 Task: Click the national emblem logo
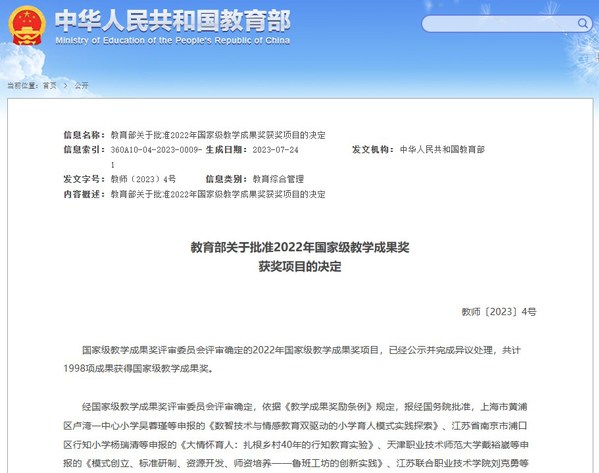27,26
